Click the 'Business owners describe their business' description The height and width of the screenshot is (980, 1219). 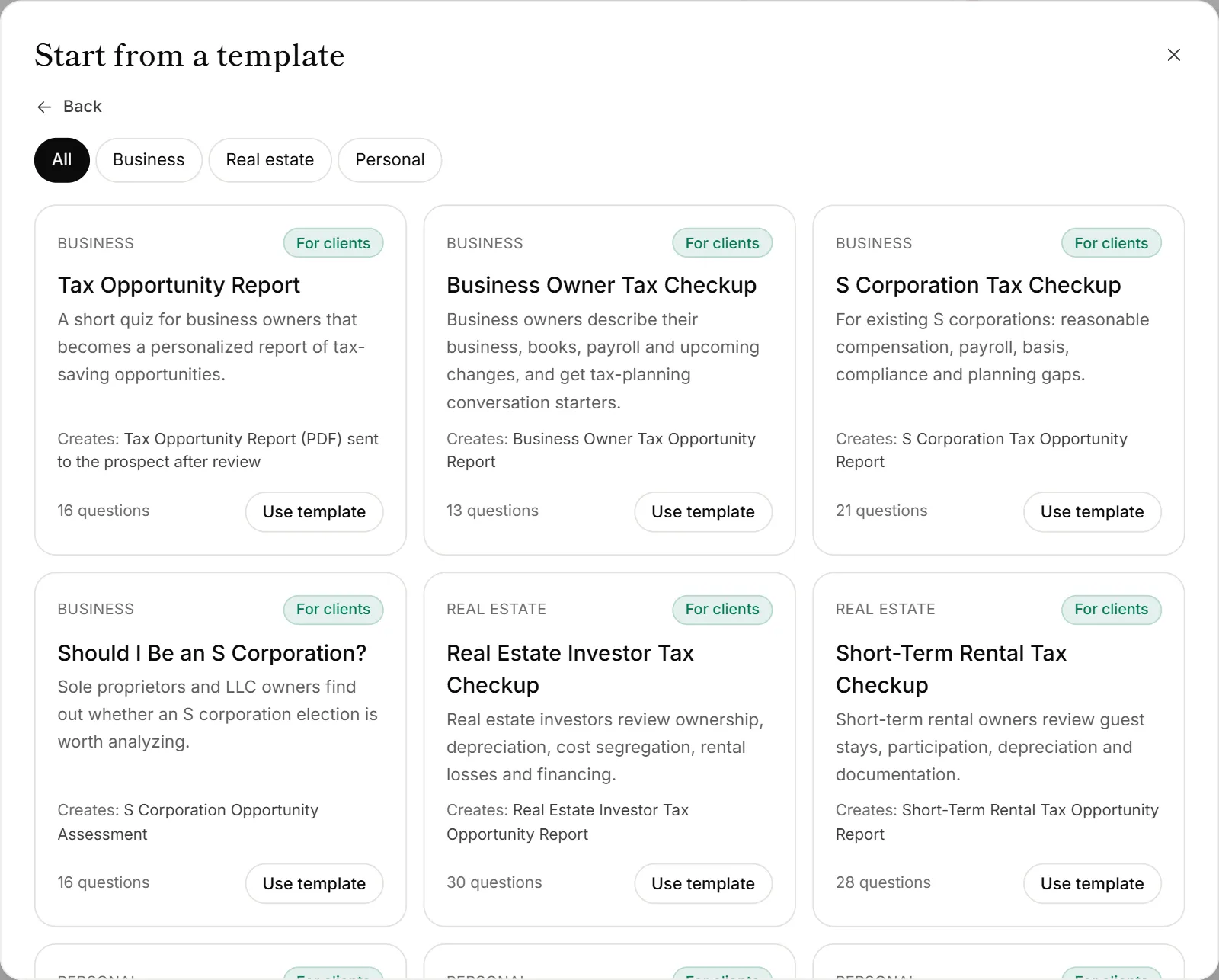(x=603, y=361)
